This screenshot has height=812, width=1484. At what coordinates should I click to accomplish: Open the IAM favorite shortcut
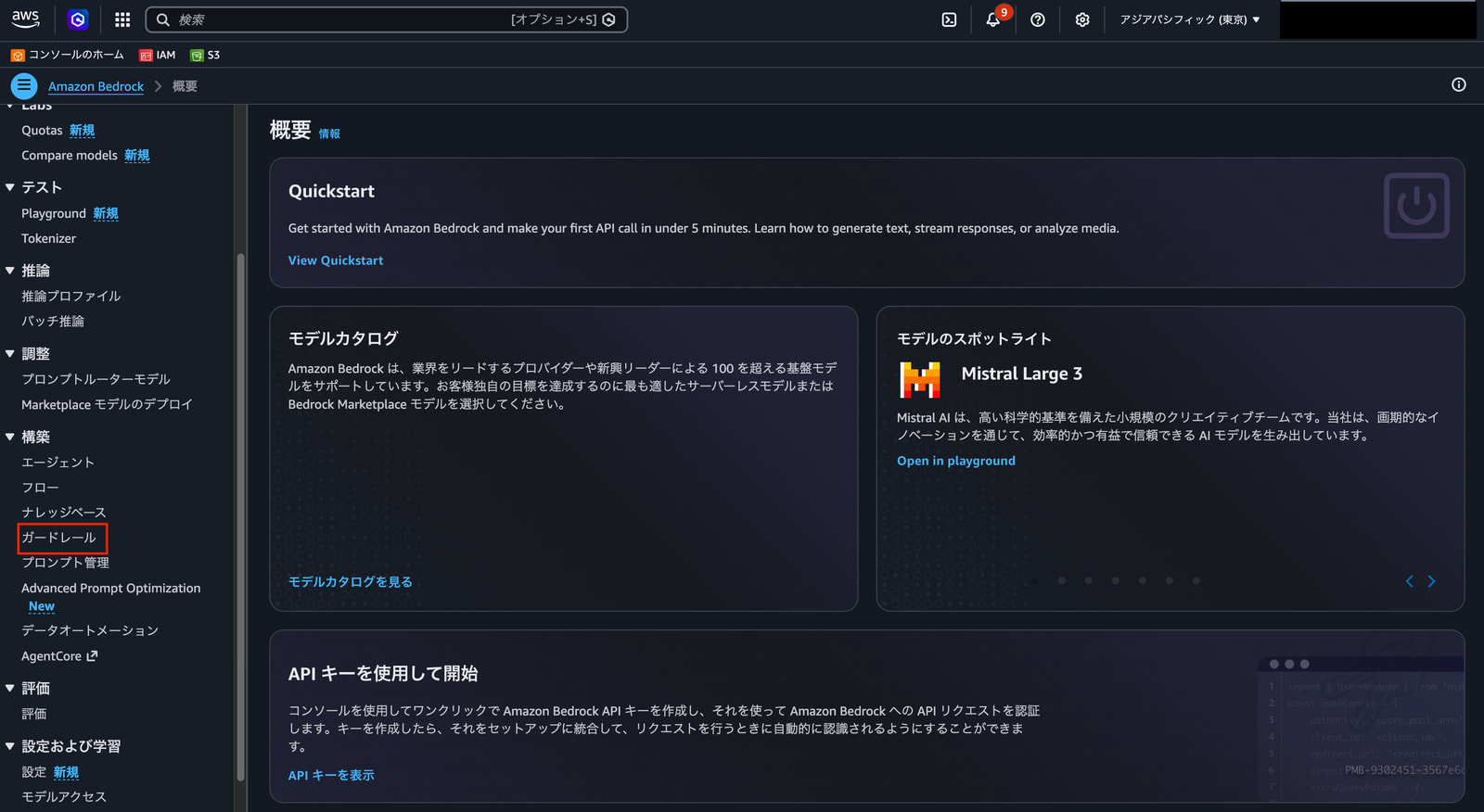tap(158, 55)
